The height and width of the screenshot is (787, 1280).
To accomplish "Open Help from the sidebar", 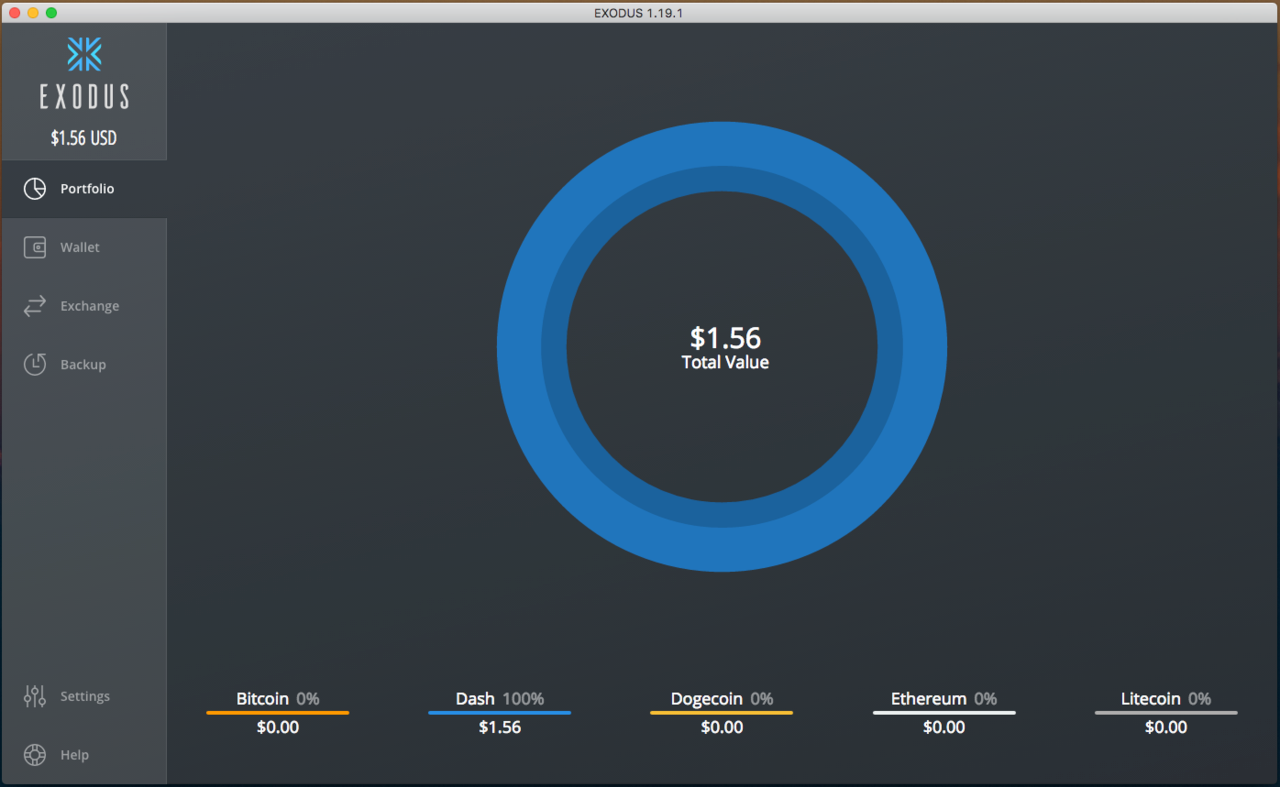I will coord(84,755).
